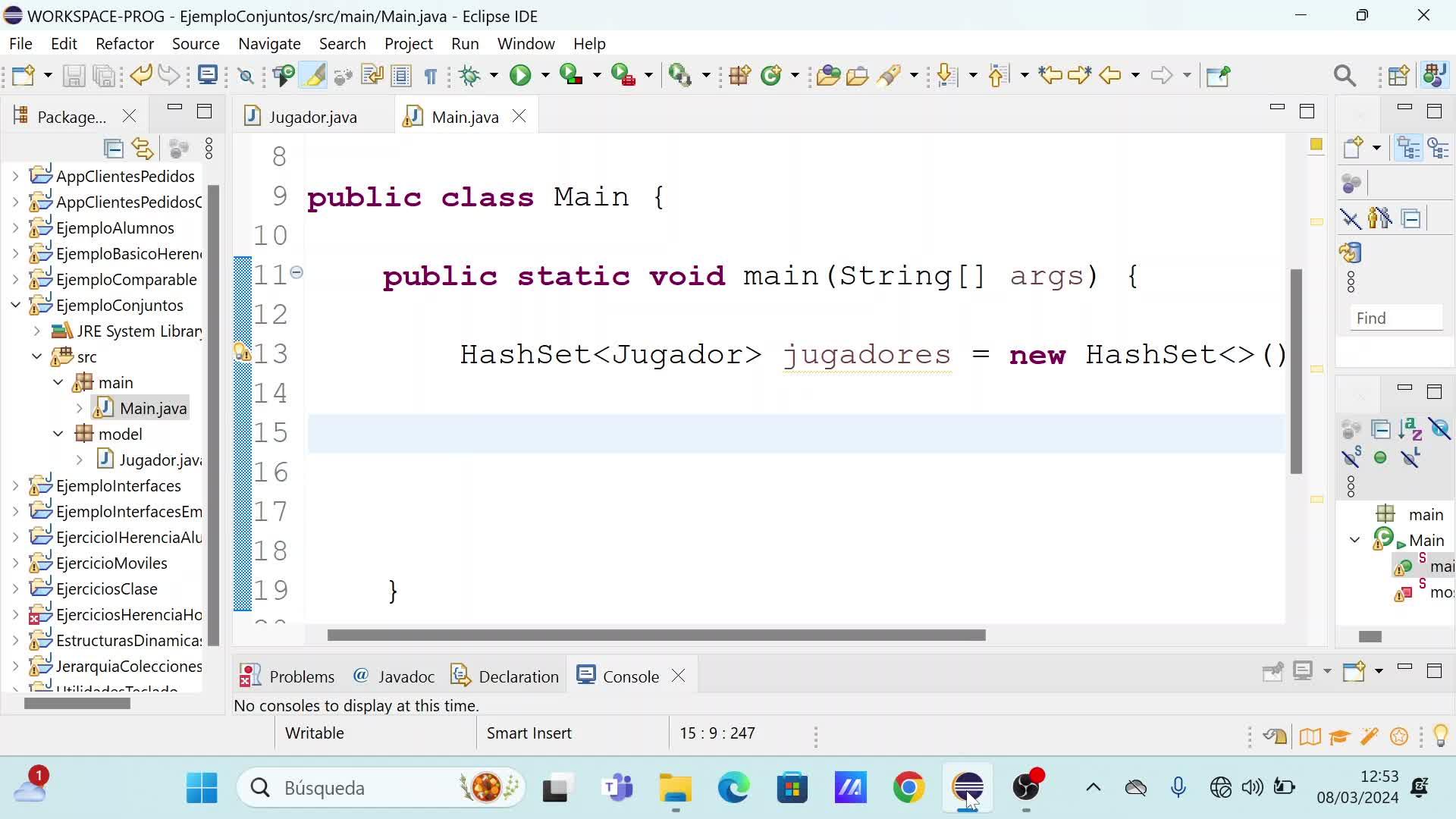Click the green Run button in toolbar
The height and width of the screenshot is (819, 1456).
(x=520, y=75)
